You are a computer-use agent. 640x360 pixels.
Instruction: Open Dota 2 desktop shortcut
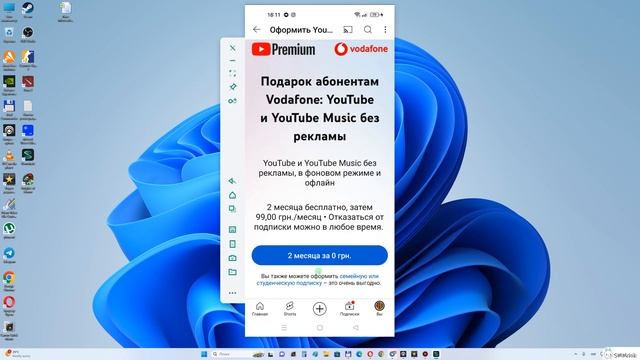click(28, 84)
